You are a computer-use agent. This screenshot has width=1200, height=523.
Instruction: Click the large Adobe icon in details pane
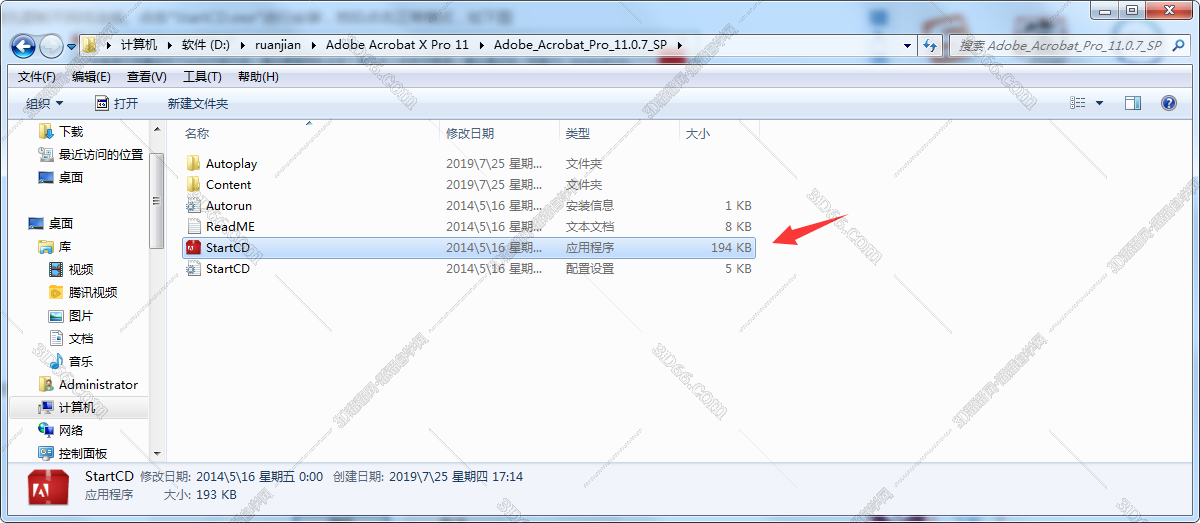click(x=50, y=490)
